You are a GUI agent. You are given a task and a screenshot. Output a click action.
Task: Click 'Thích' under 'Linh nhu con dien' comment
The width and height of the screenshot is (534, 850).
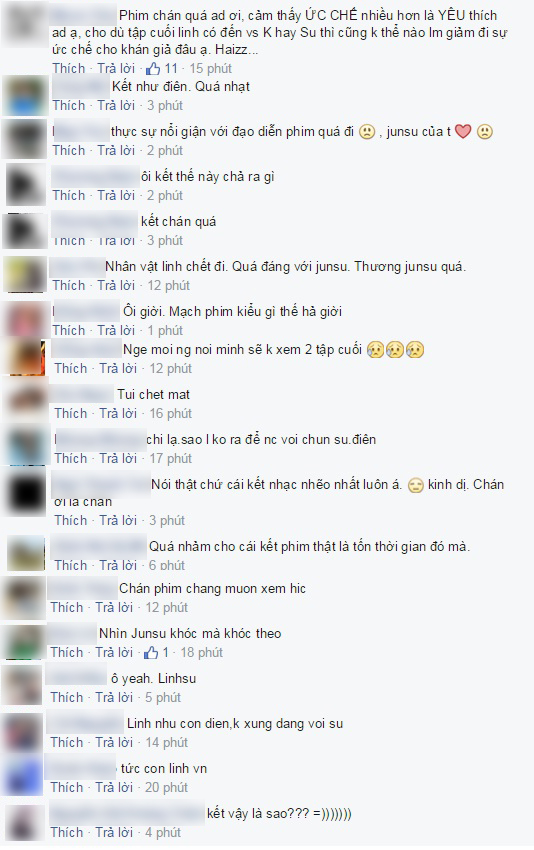tap(67, 742)
